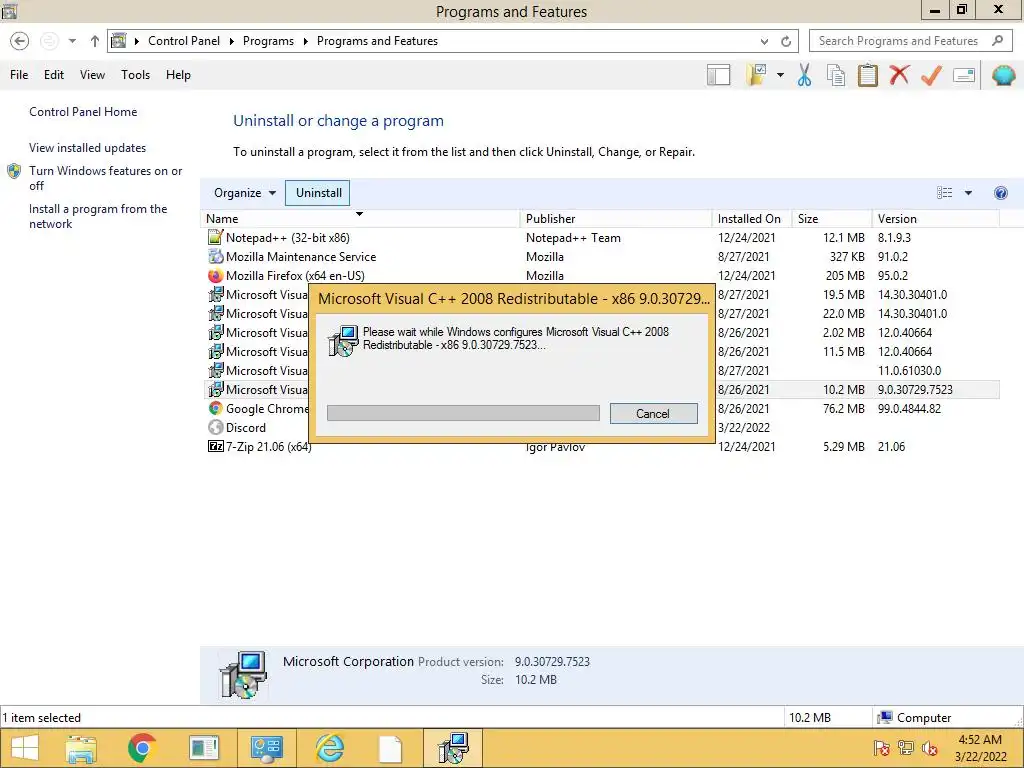Open the Windows Start button

[x=25, y=748]
